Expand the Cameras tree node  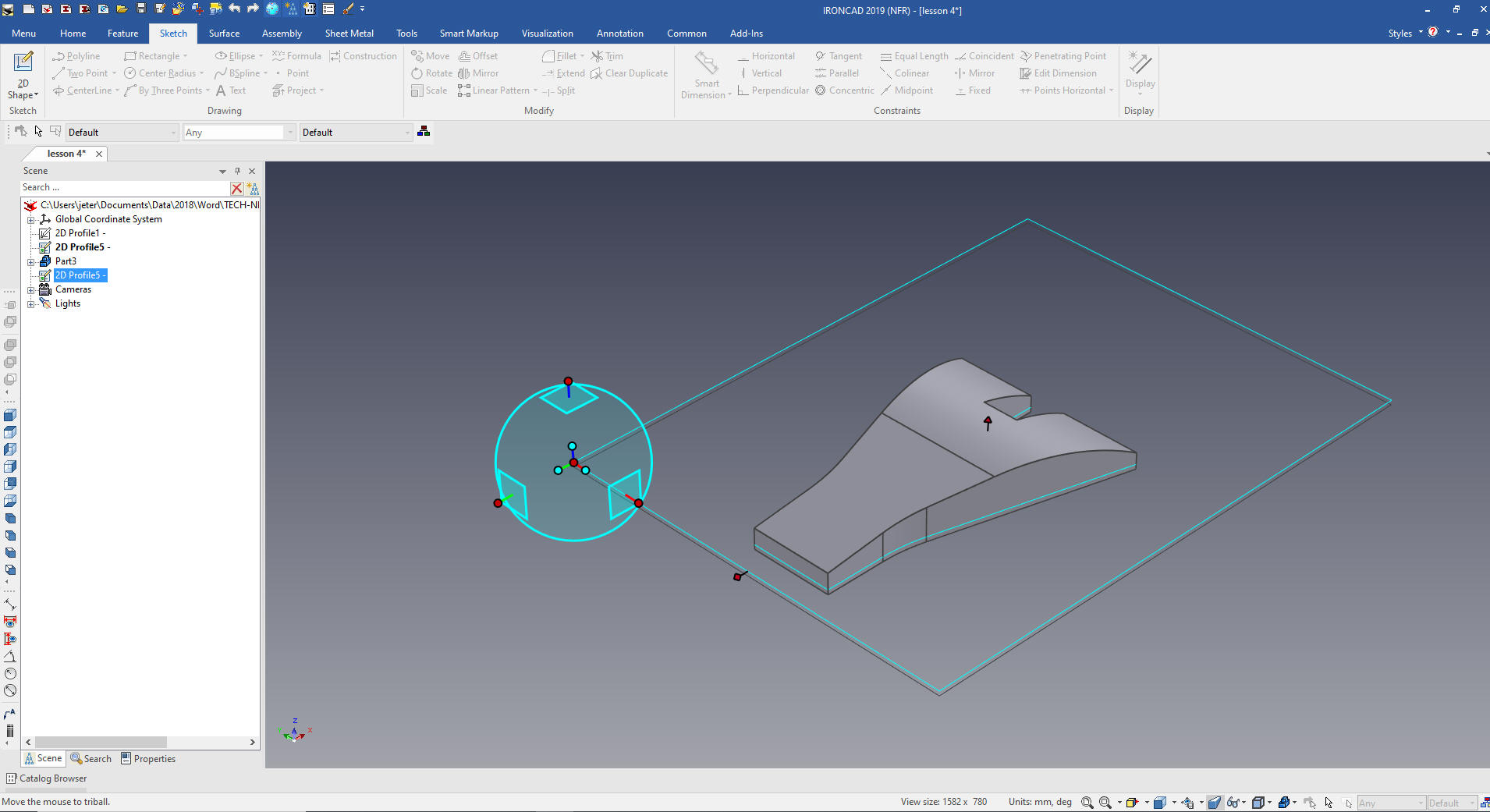pyautogui.click(x=31, y=290)
